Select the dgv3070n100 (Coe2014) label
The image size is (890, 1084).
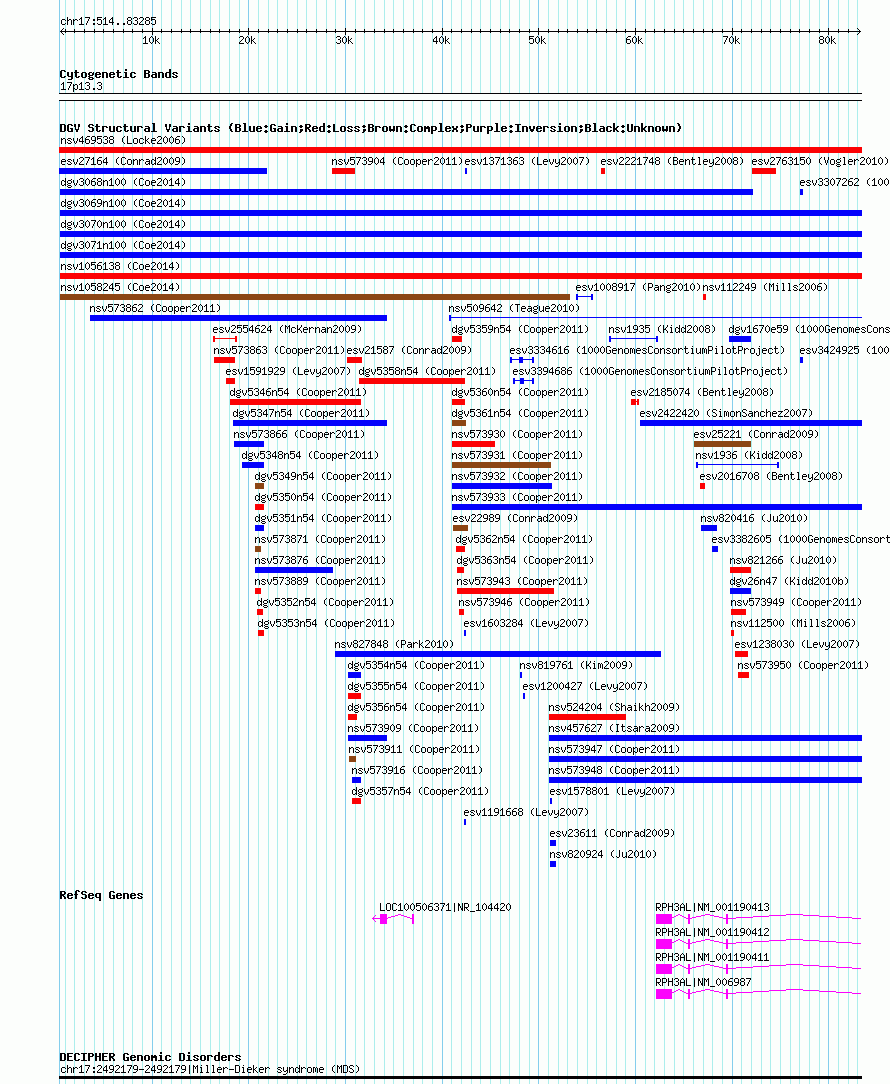coord(123,224)
